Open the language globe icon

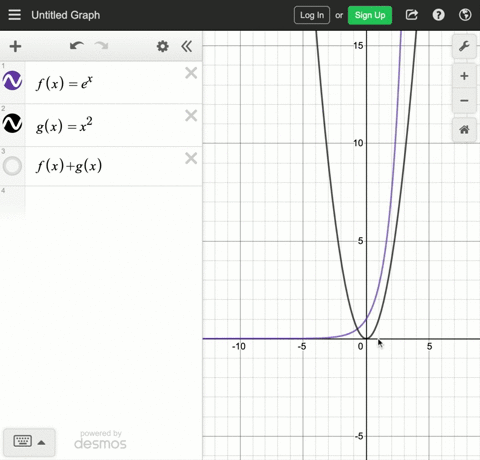[465, 15]
